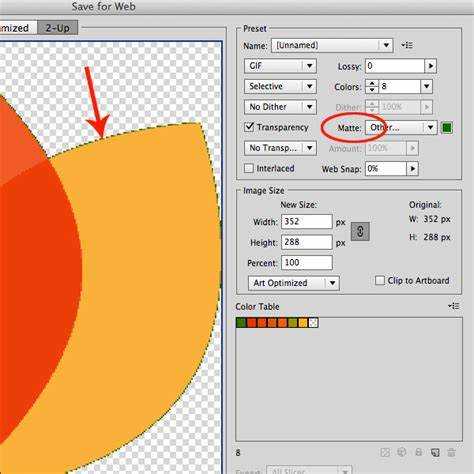474x474 pixels.
Task: Click the new color icon in Color Table
Action: pyautogui.click(x=435, y=452)
